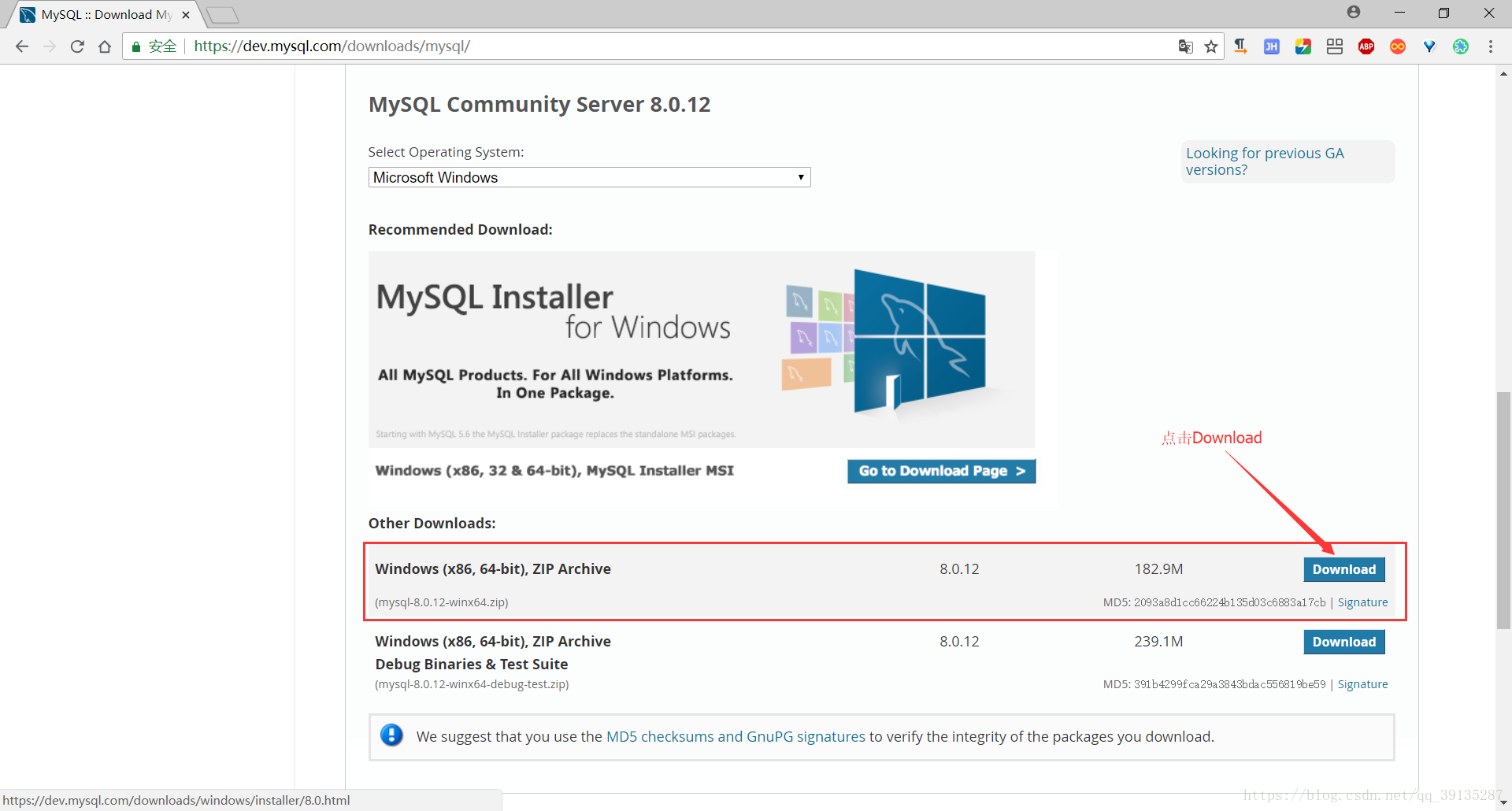Bookmark this page with the star icon

(x=1211, y=46)
